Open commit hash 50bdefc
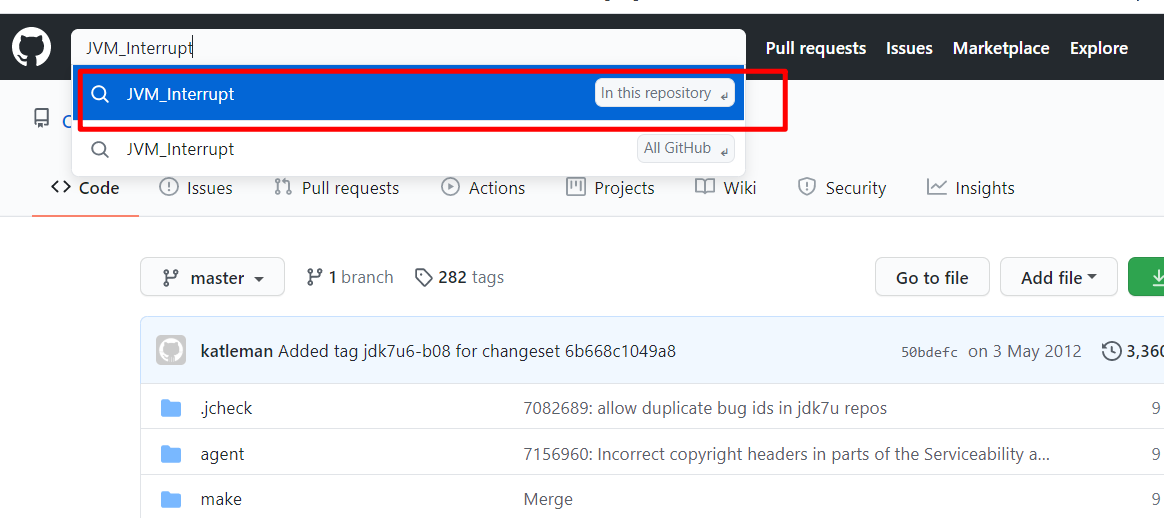This screenshot has width=1164, height=518. tap(929, 352)
